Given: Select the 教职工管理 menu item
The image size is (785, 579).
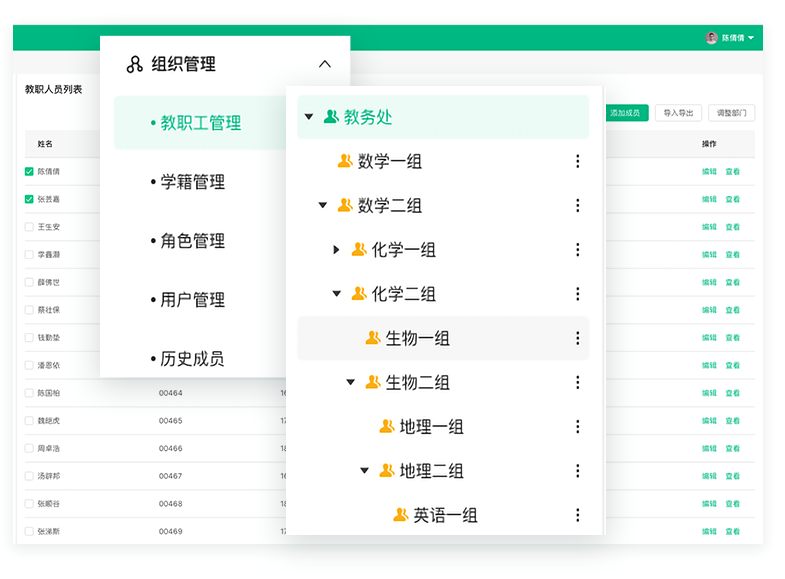Looking at the screenshot, I should pyautogui.click(x=200, y=123).
